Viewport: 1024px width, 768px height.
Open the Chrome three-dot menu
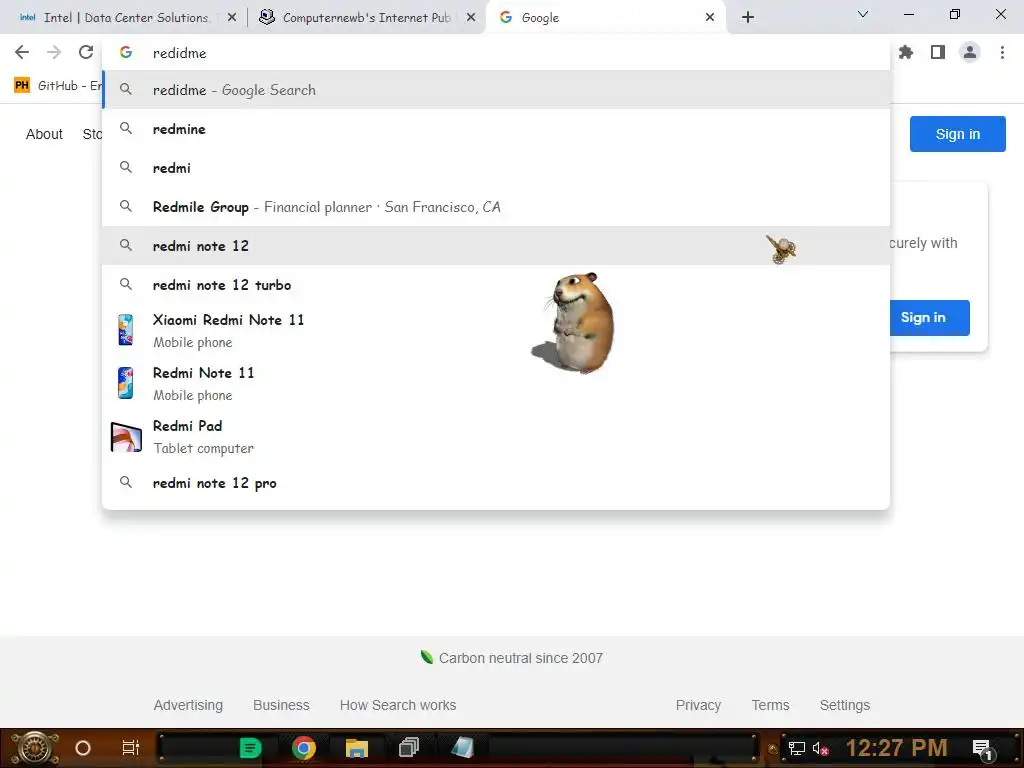point(1002,52)
